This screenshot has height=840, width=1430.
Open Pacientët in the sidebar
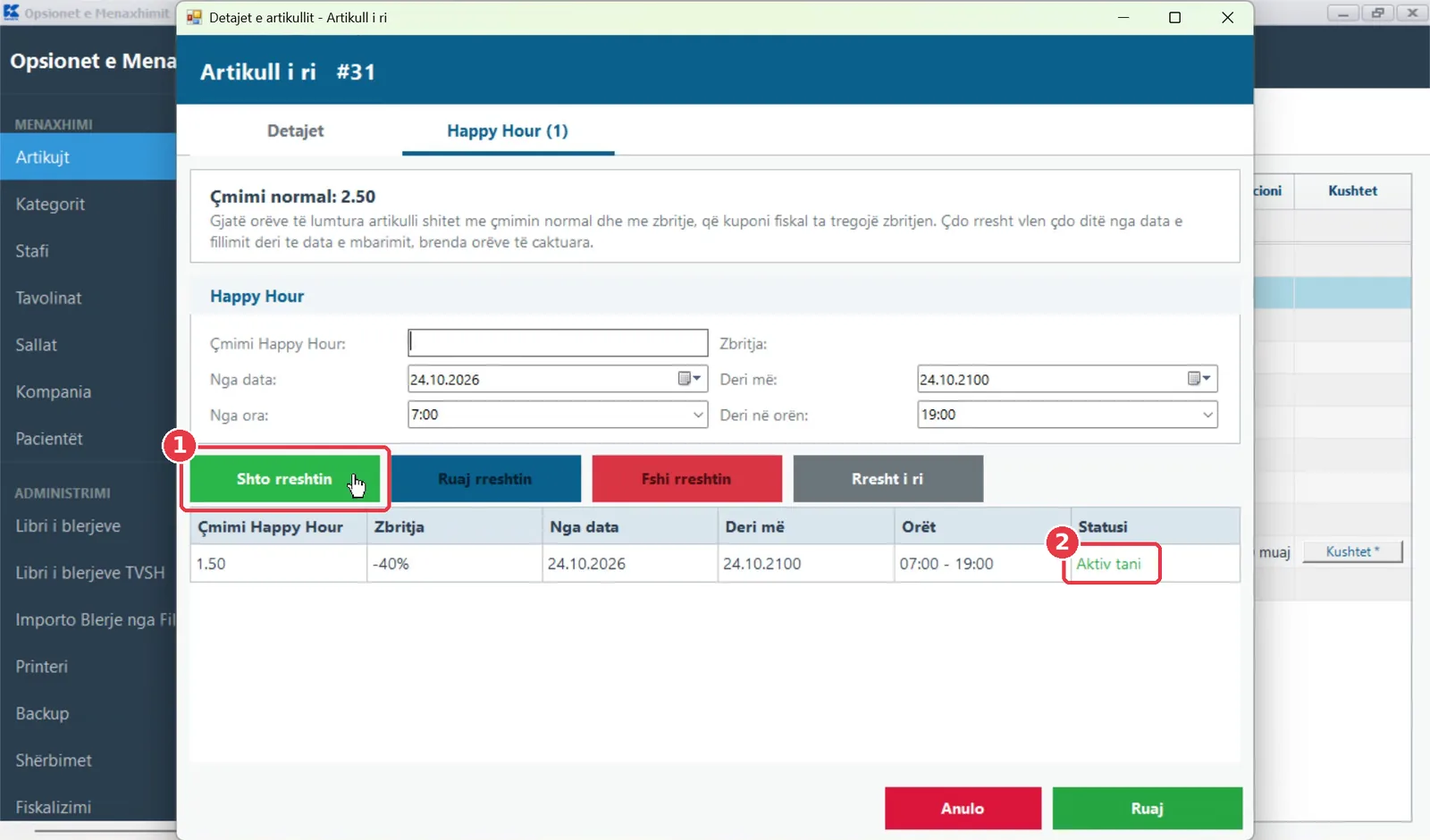point(88,439)
